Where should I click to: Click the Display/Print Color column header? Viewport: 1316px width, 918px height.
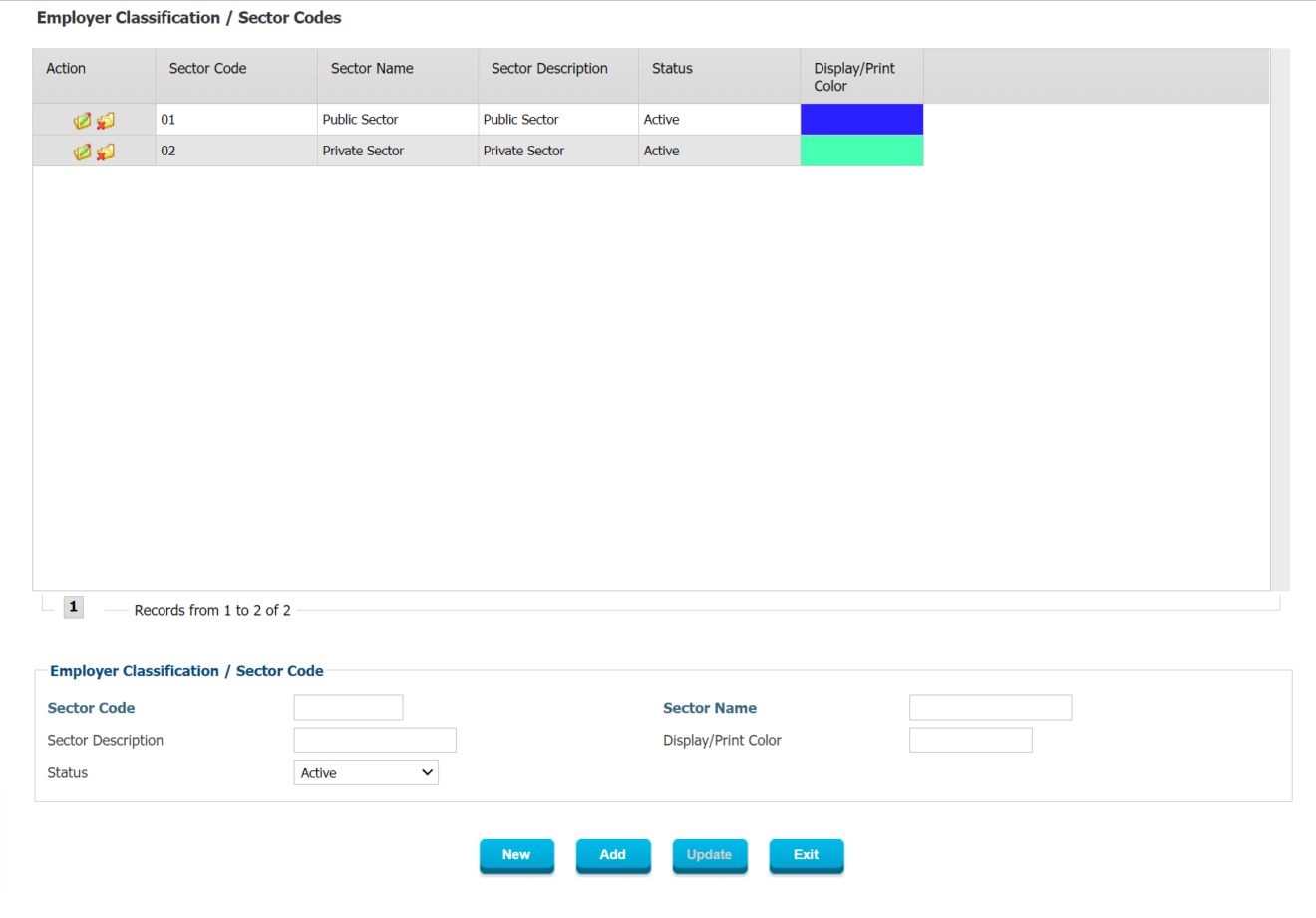click(x=862, y=77)
